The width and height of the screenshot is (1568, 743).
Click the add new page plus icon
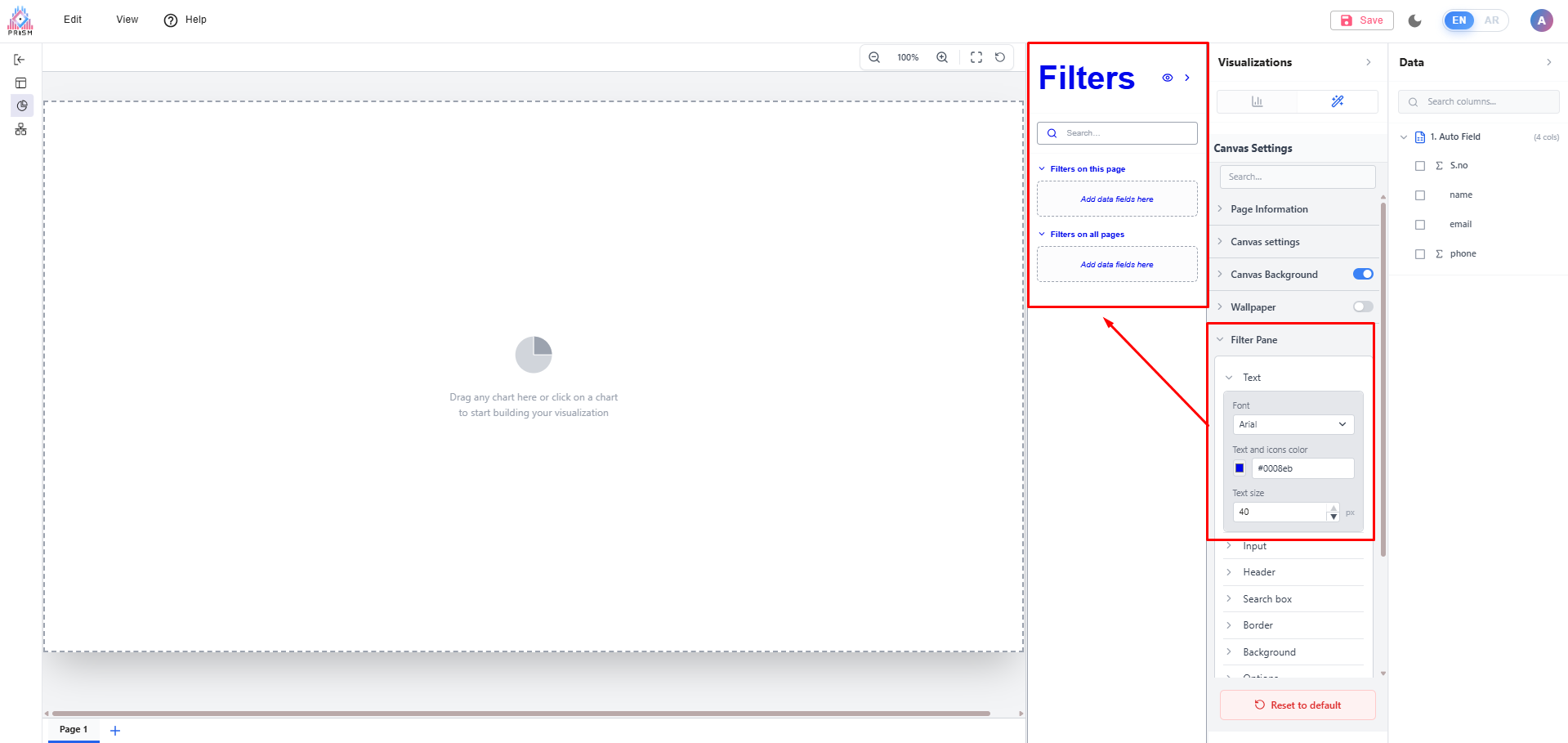pos(115,731)
